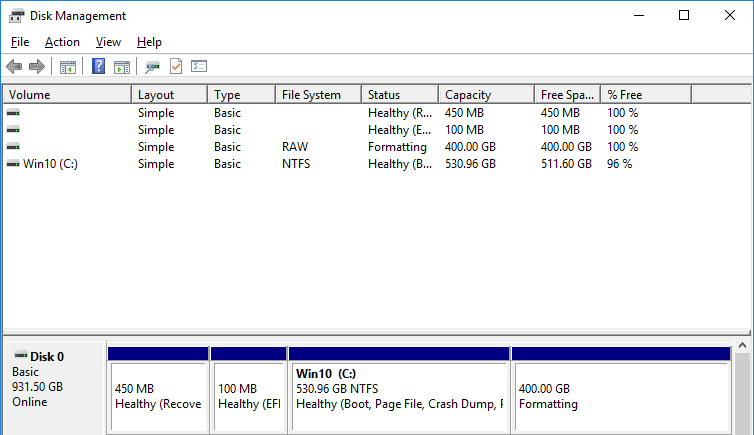
Task: Select the Win10 (C:) drive icon in list
Action: coord(13,164)
